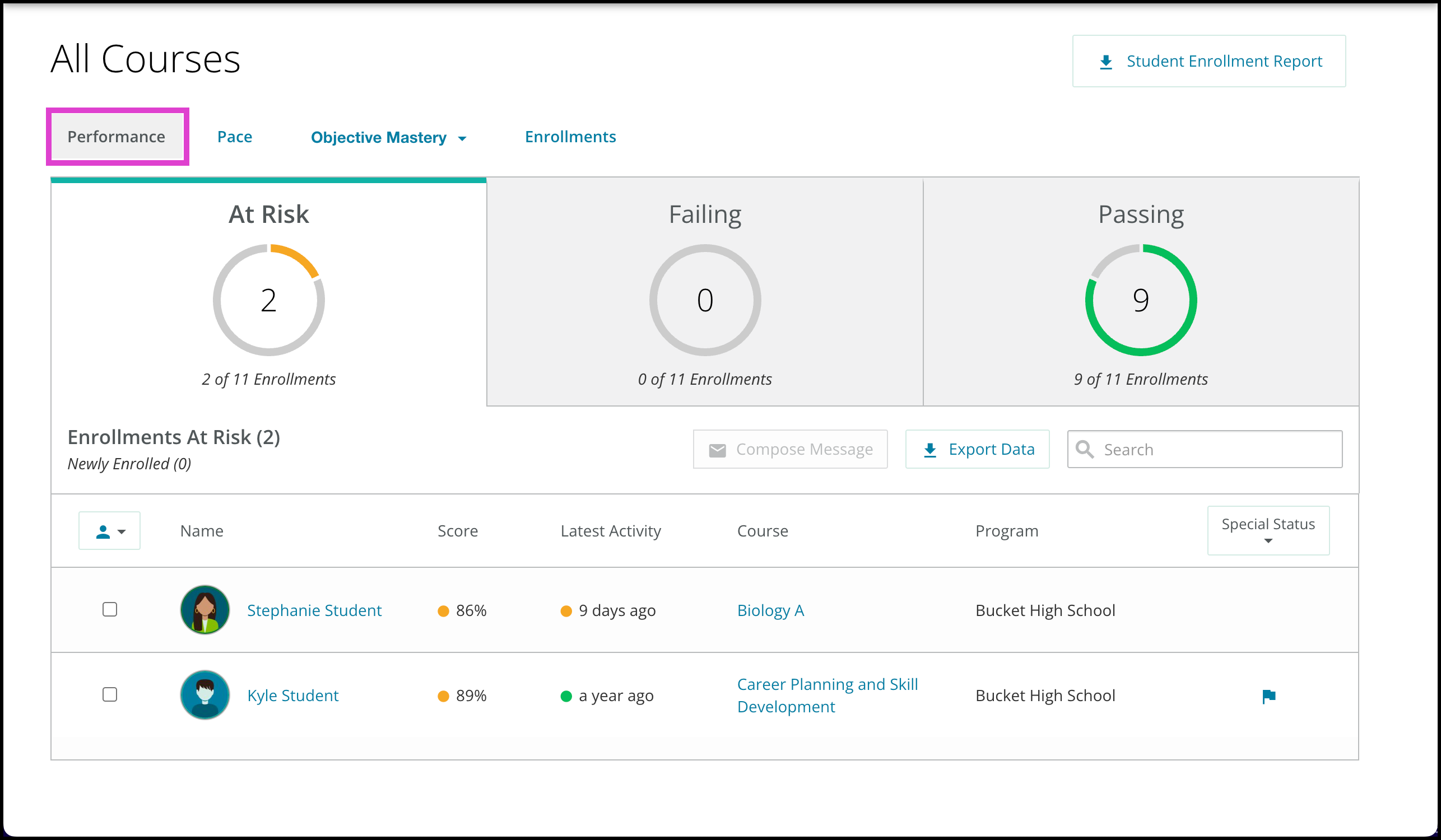Click the Objective Mastery caret arrow
Screen dimensions: 1441x840
[x=462, y=138]
